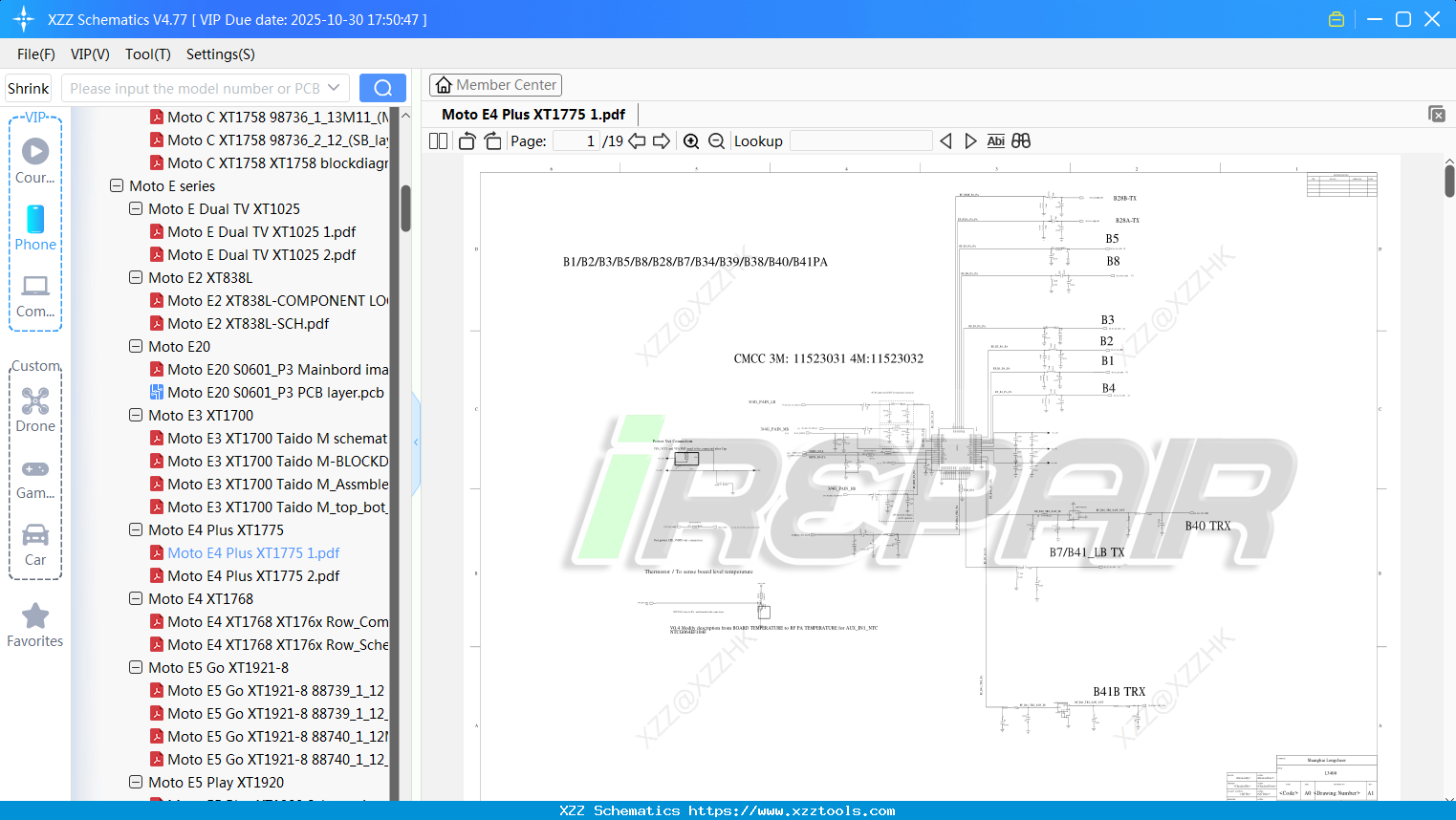Collapse the Moto E4 Plus XT1775 folder
The width and height of the screenshot is (1456, 820).
pos(136,530)
